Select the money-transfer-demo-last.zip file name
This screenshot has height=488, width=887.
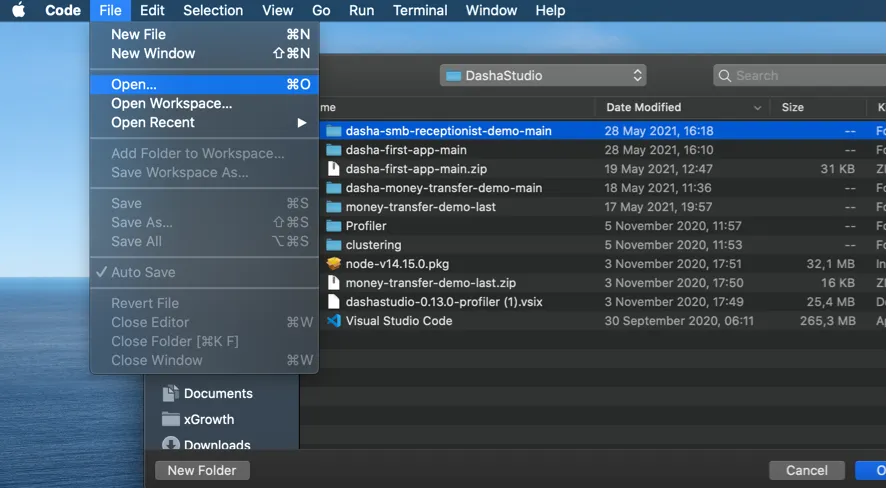(430, 283)
